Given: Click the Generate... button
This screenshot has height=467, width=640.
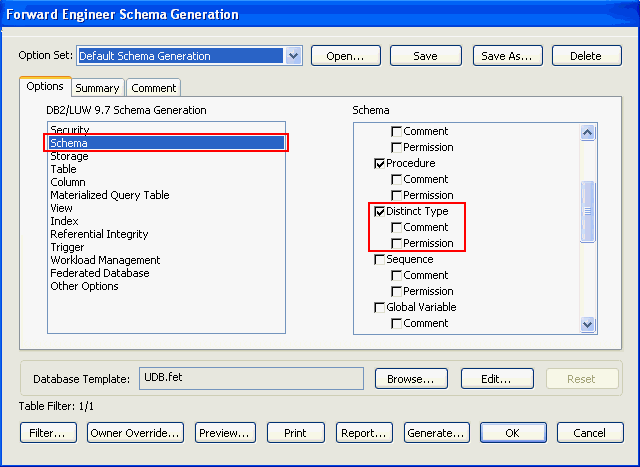Looking at the screenshot, I should point(436,433).
